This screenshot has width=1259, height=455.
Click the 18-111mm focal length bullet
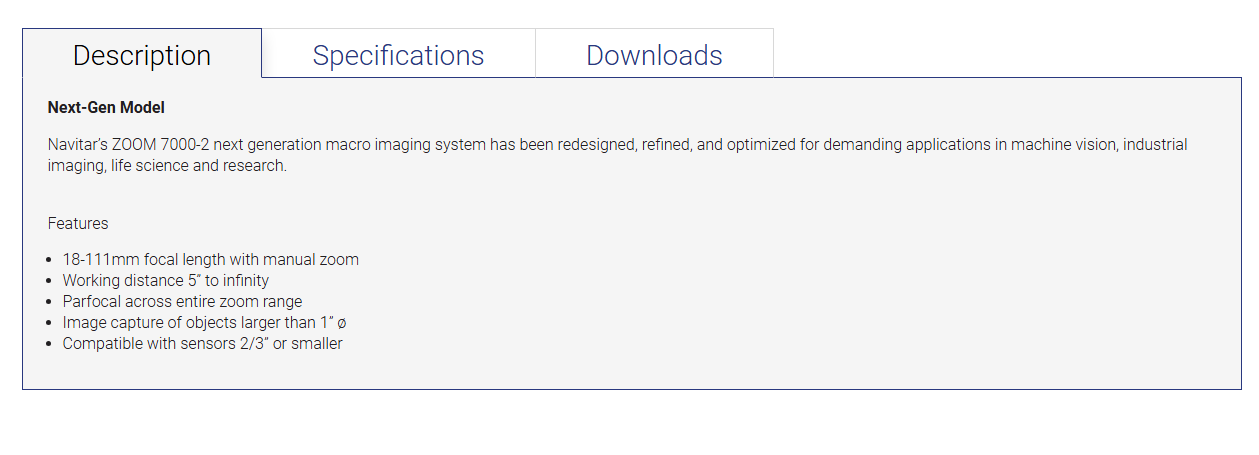pos(211,259)
